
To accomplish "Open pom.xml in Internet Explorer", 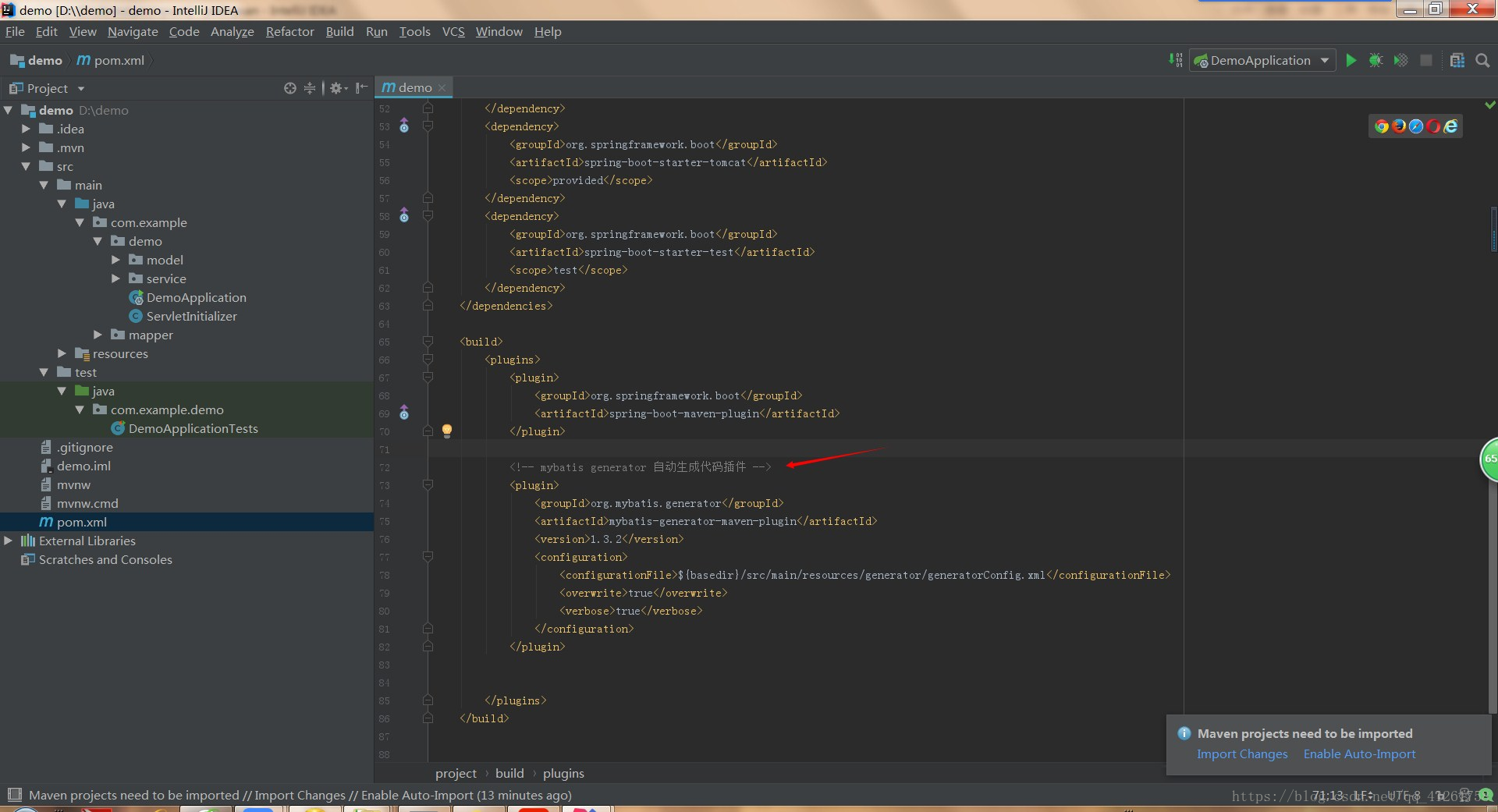I will 1450,126.
